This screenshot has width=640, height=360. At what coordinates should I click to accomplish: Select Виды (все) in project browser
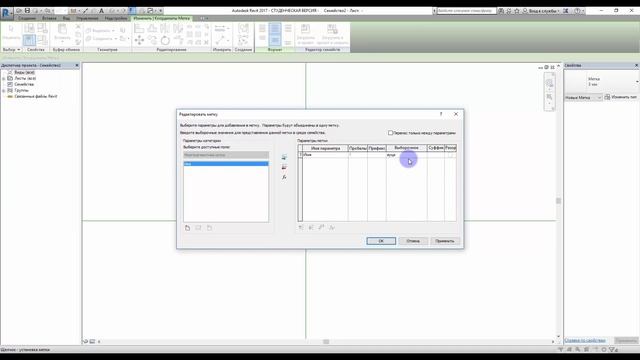coord(24,72)
